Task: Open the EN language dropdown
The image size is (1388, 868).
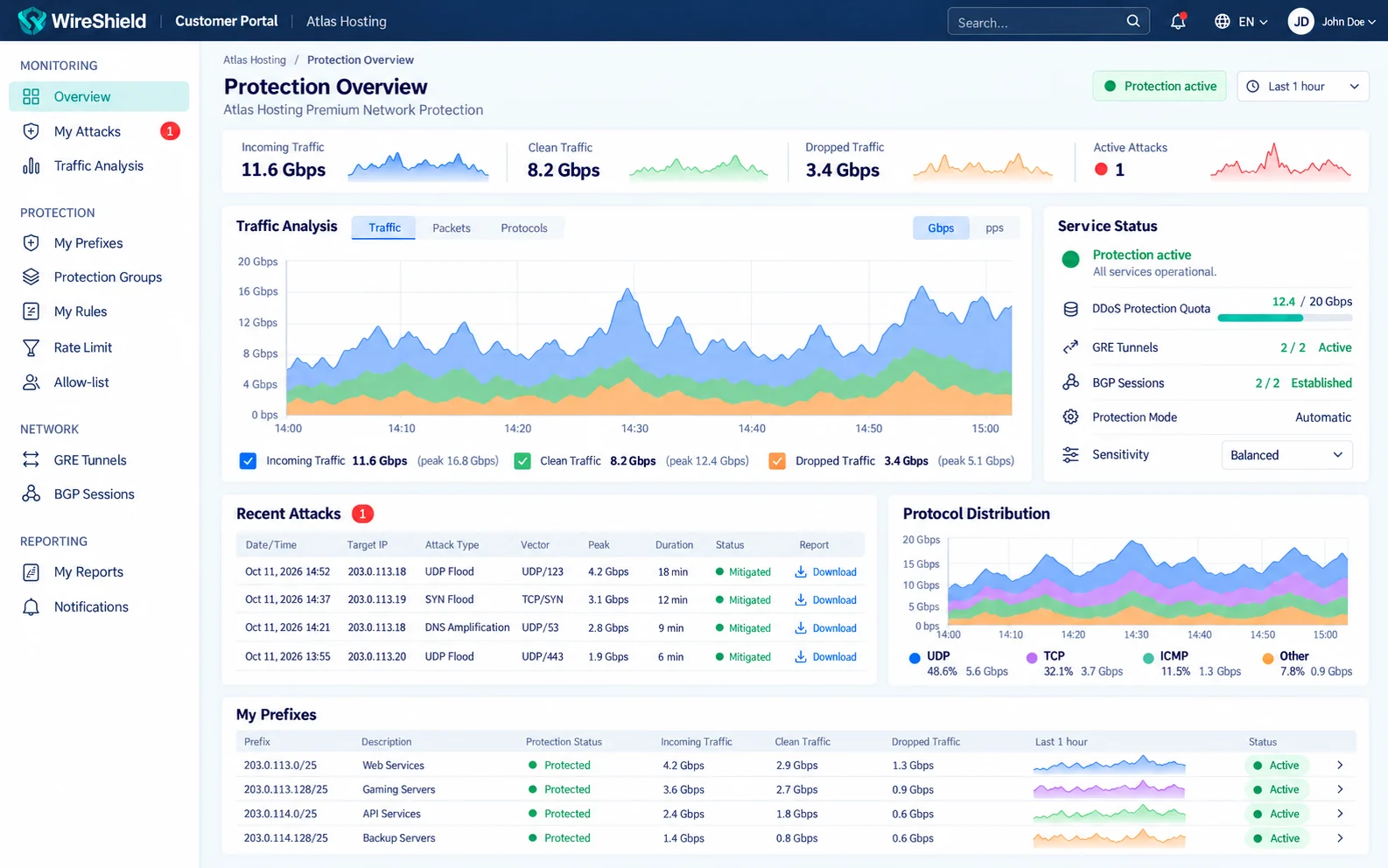Action: coord(1242,21)
